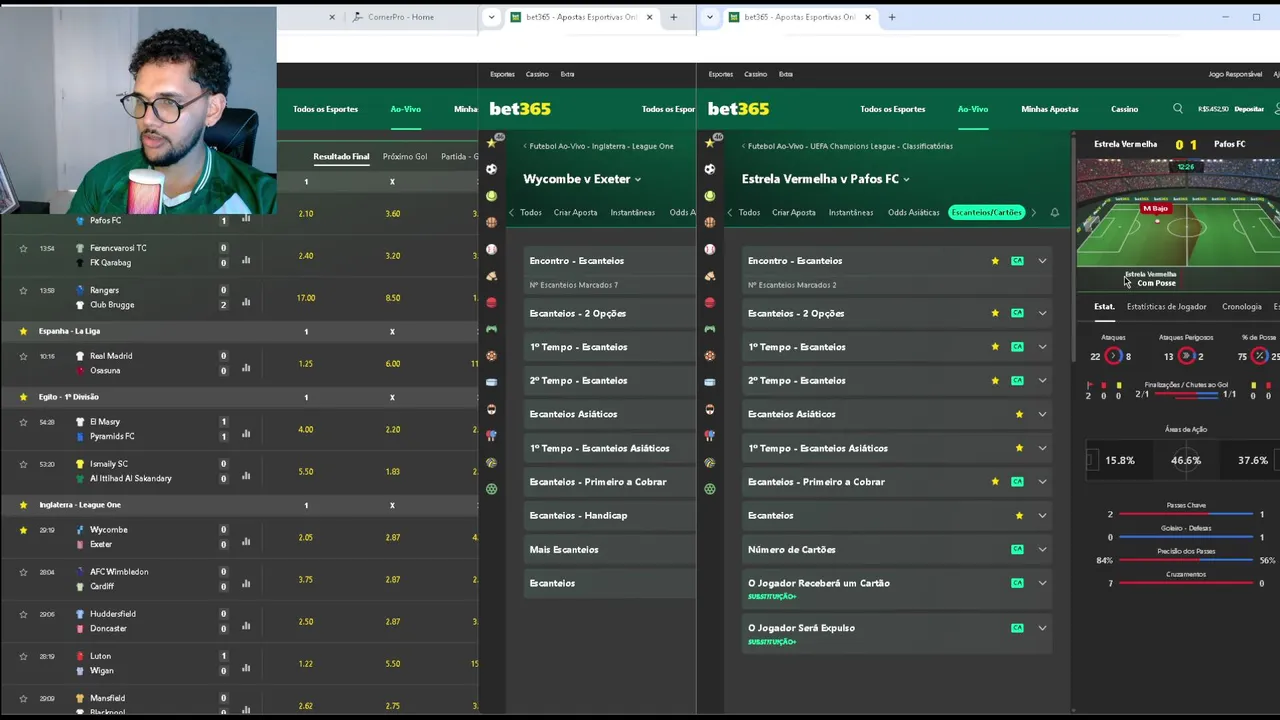This screenshot has width=1280, height=720.
Task: Open gamepad e-sports icon in Estrela Vermelha sidebar
Action: (710, 329)
